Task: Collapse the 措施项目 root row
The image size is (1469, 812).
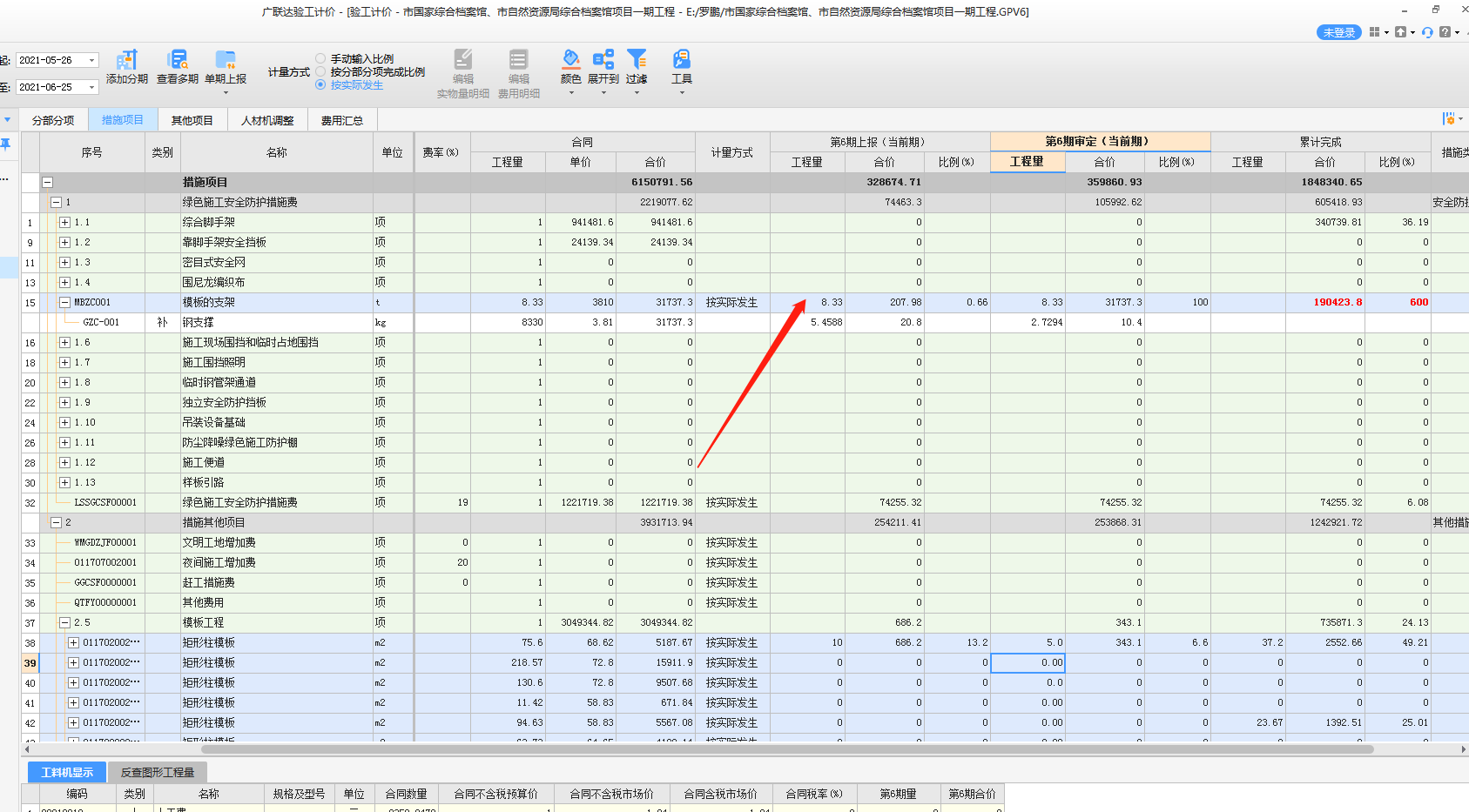Action: click(48, 183)
